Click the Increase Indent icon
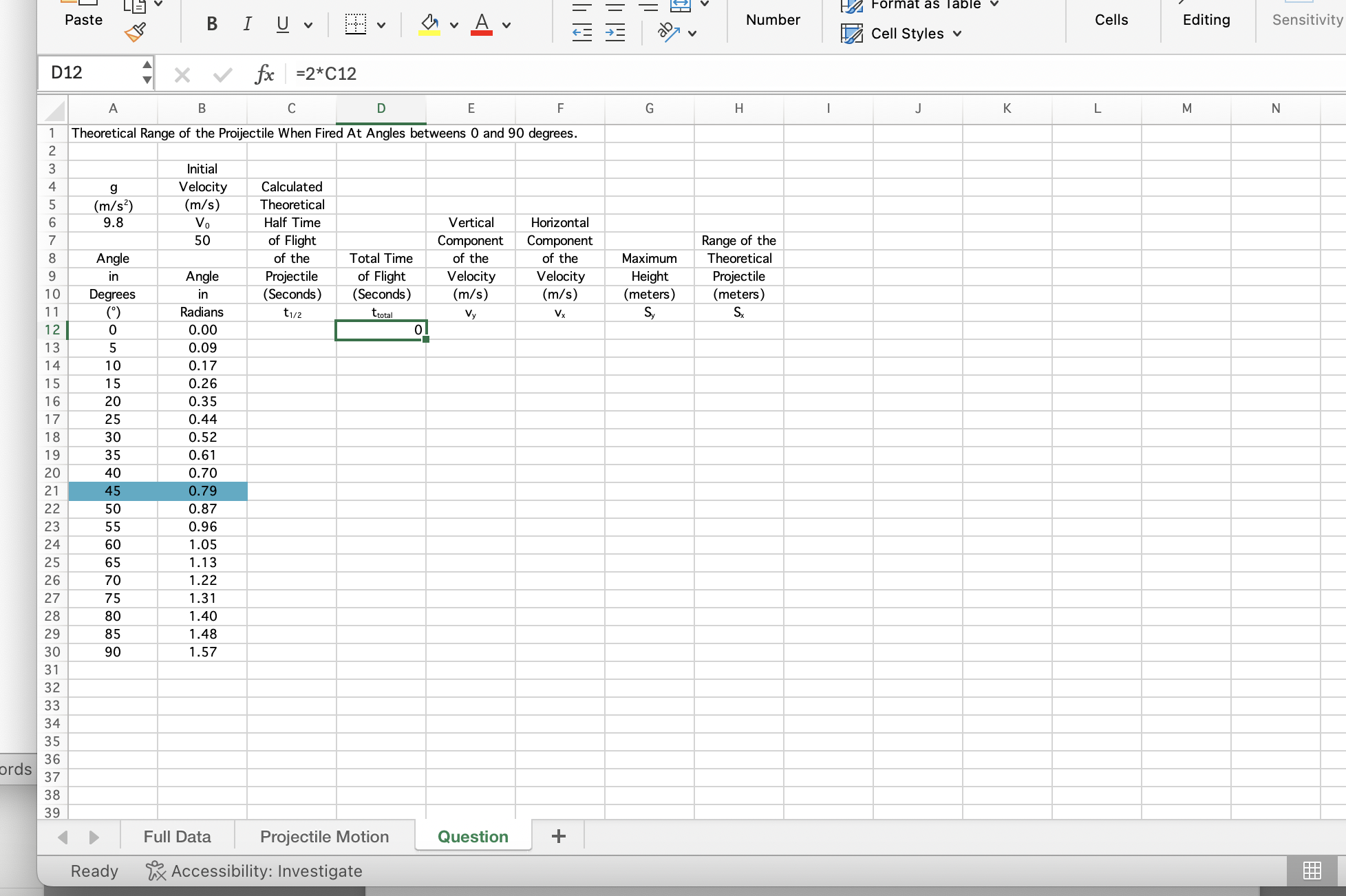The image size is (1346, 896). 615,32
